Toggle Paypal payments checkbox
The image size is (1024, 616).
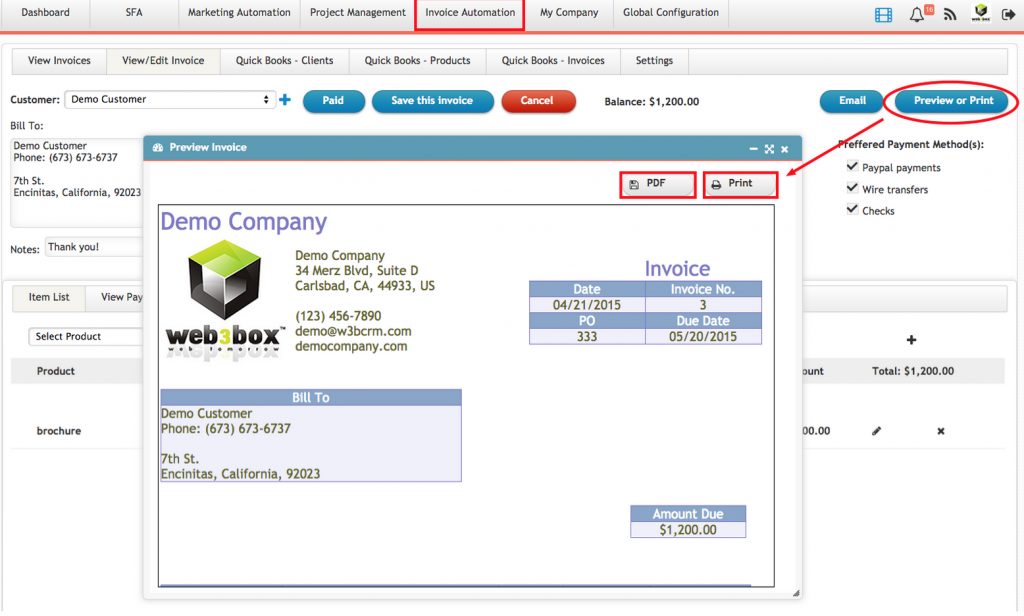852,167
